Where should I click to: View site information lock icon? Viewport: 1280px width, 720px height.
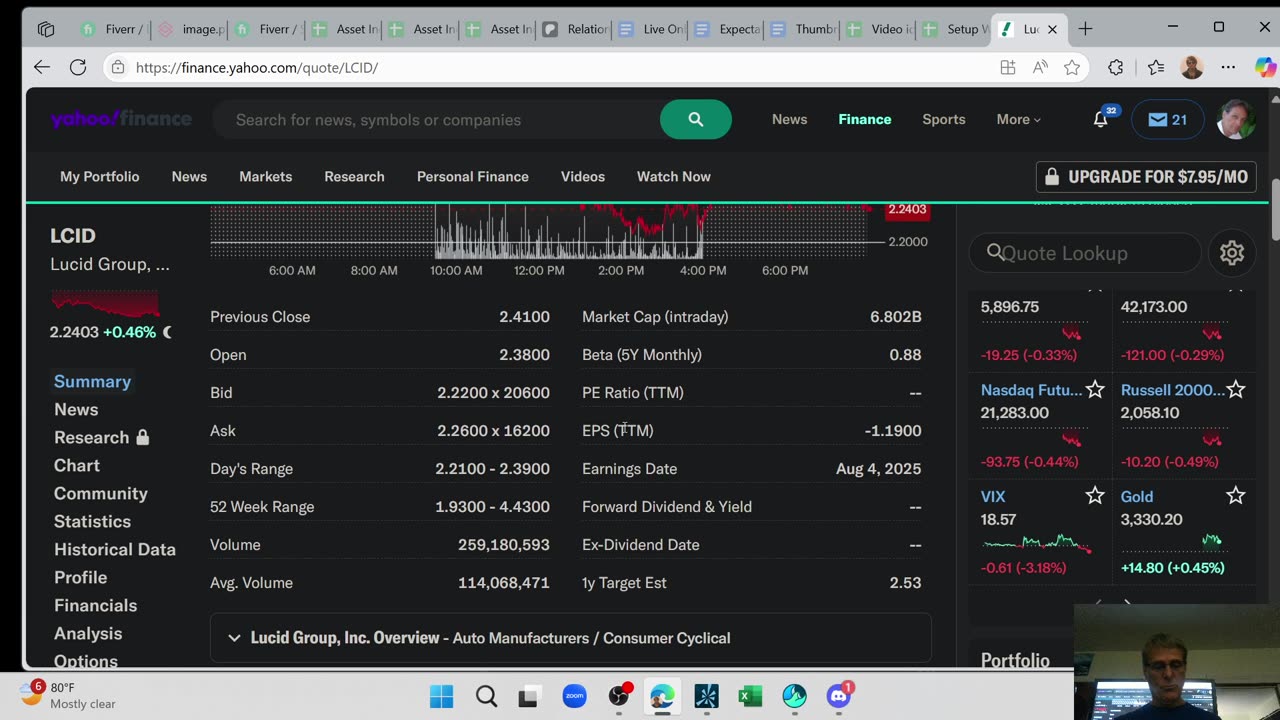click(x=118, y=67)
